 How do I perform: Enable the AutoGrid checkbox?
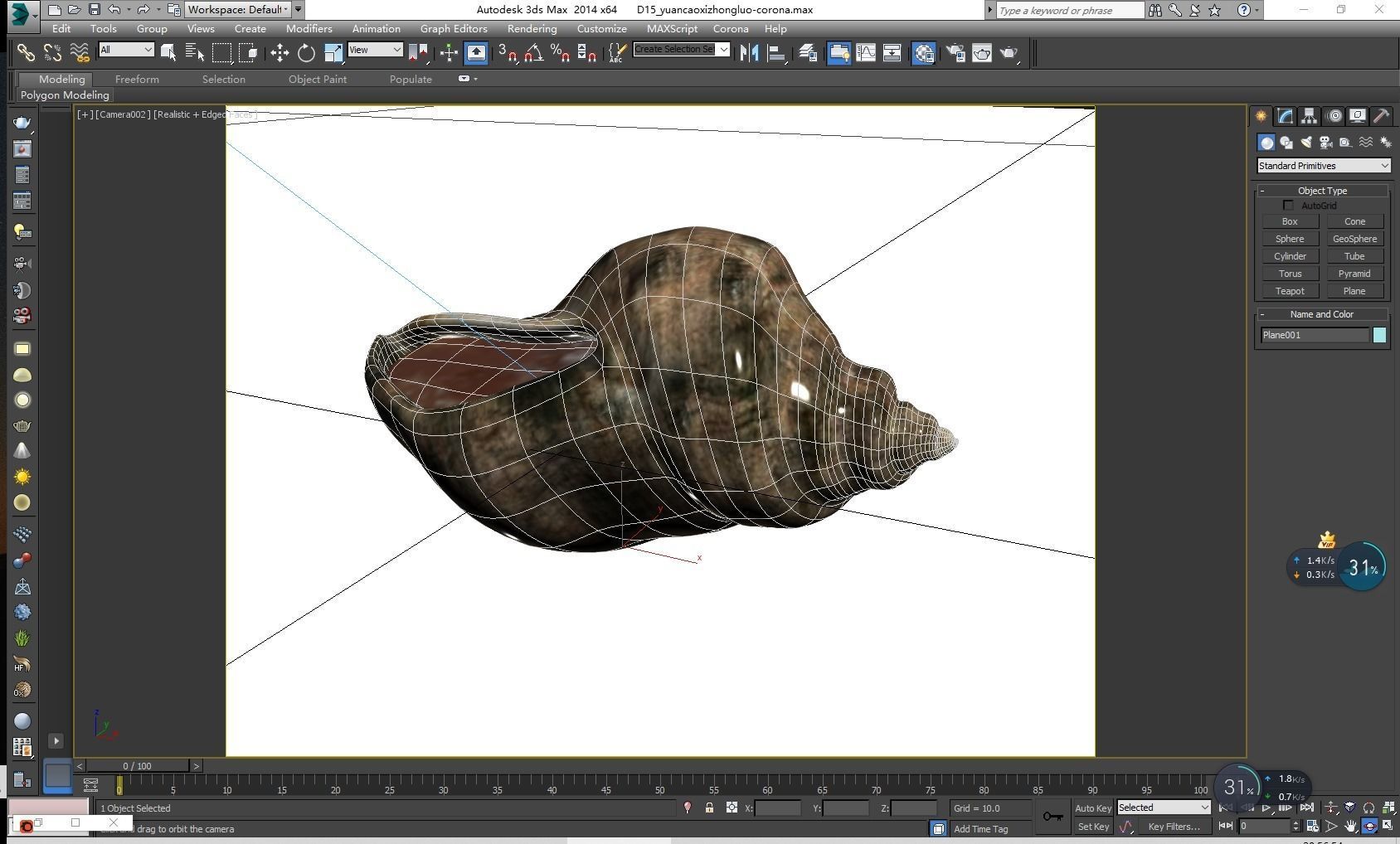pyautogui.click(x=1288, y=206)
